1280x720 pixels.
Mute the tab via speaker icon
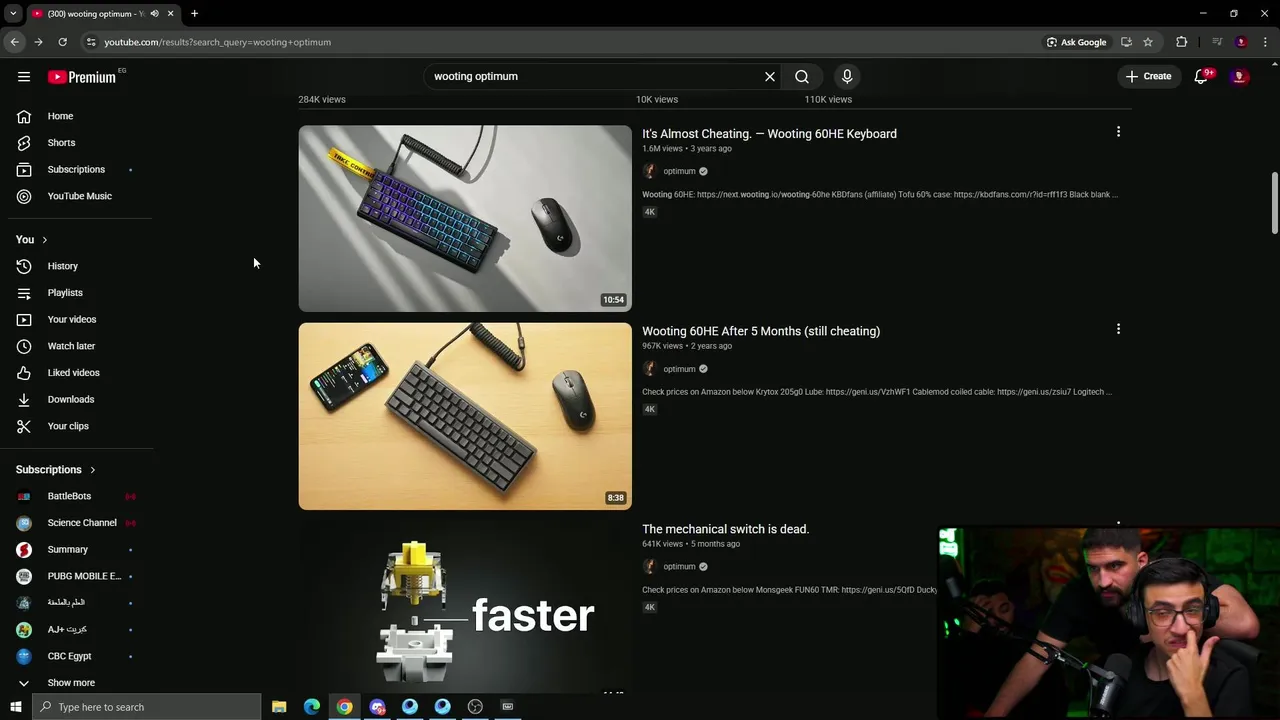[x=154, y=14]
